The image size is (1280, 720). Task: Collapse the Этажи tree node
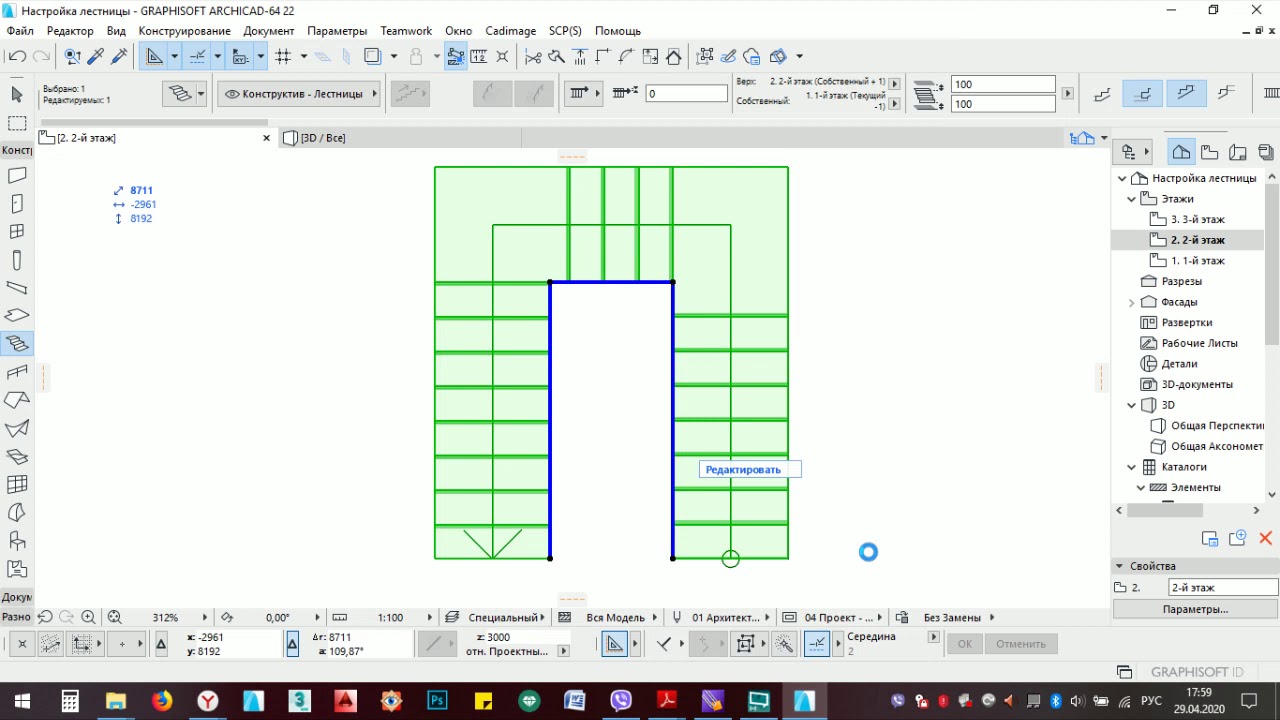[x=1132, y=199]
